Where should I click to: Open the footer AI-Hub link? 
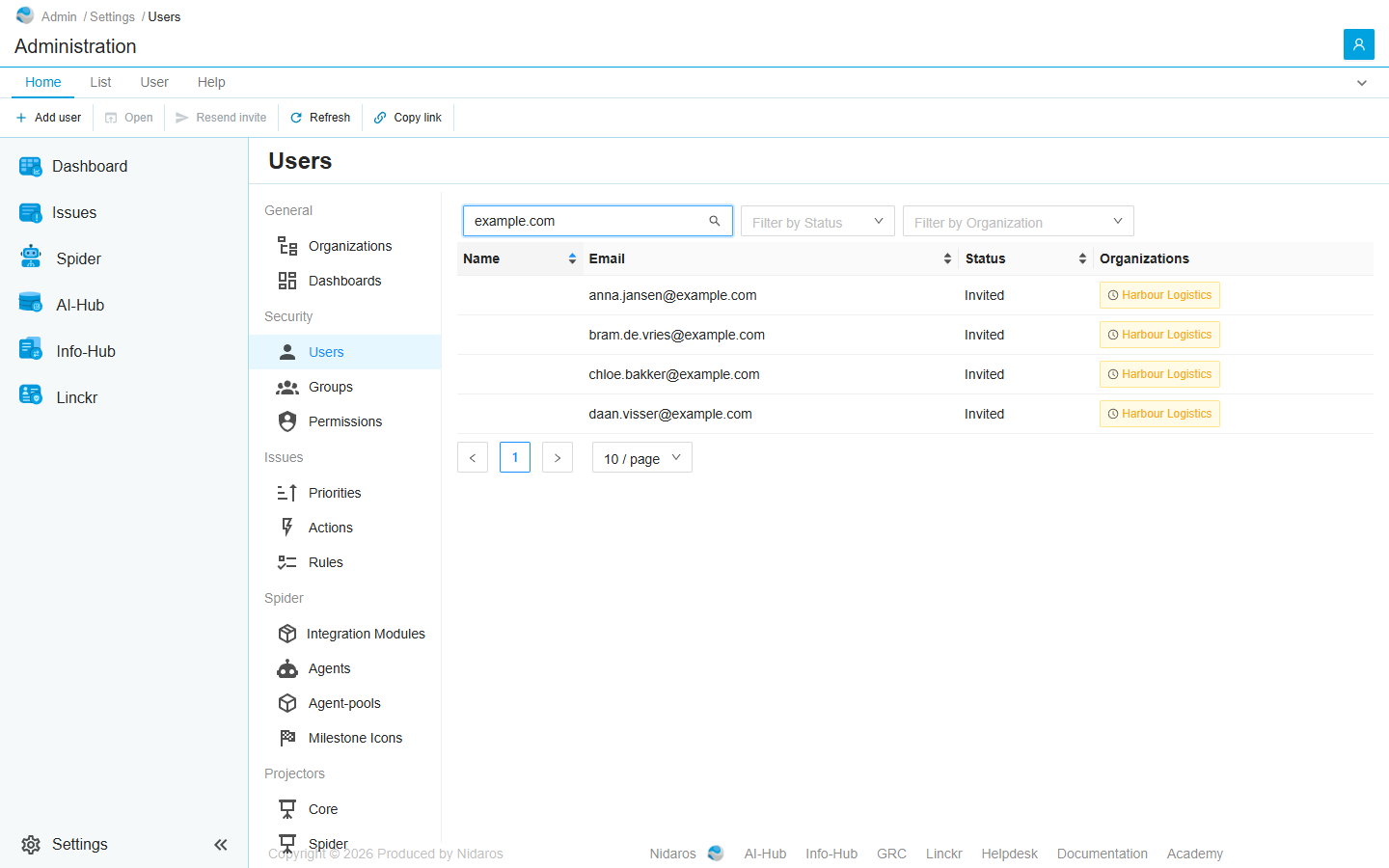pos(765,854)
